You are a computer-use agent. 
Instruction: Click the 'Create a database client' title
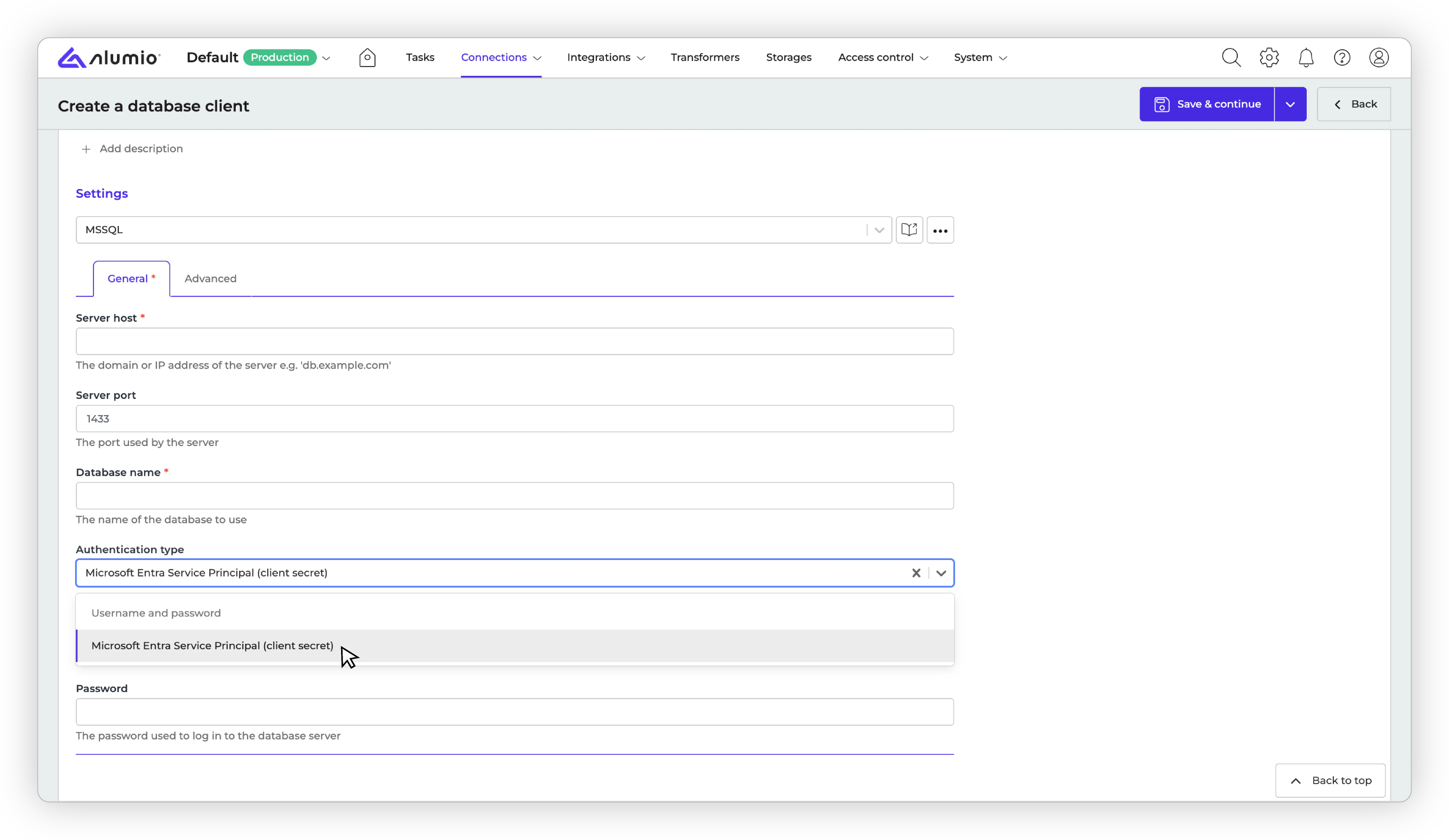(x=153, y=106)
